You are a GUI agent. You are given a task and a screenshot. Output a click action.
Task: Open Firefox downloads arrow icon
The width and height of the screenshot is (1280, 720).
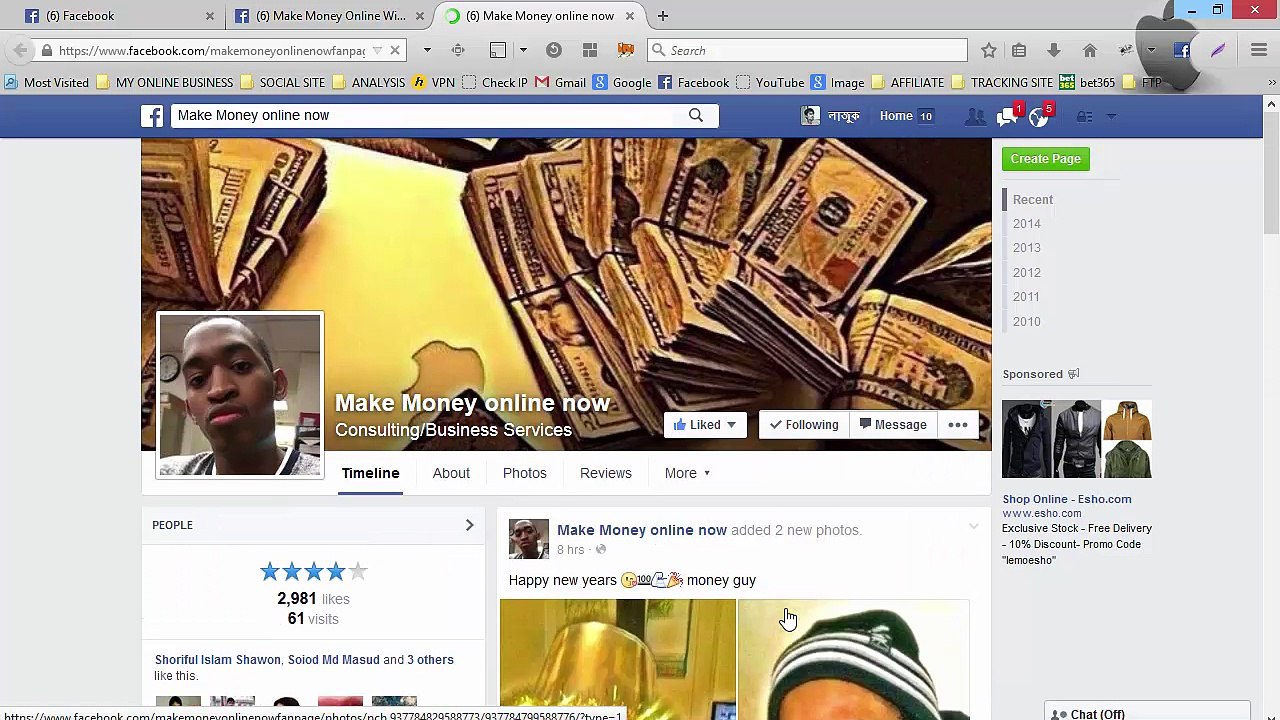pyautogui.click(x=1054, y=50)
